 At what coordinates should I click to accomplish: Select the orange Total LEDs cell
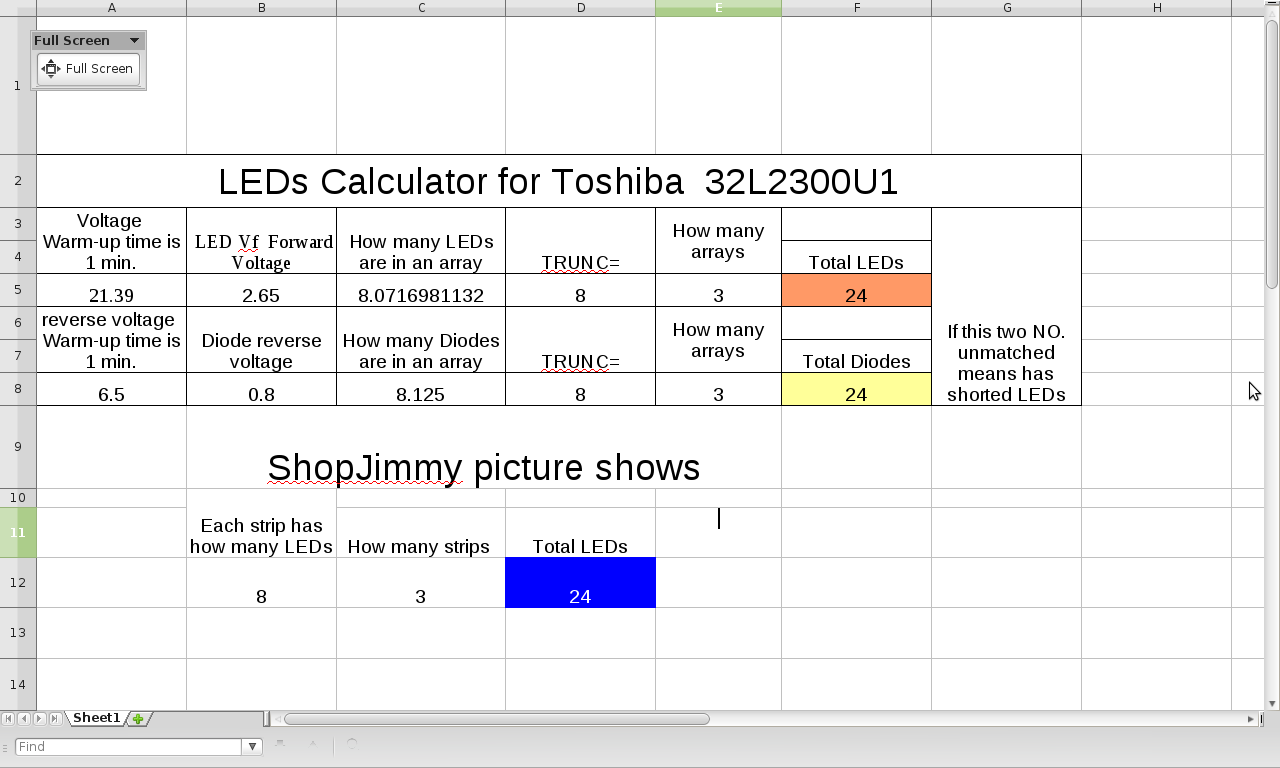856,290
